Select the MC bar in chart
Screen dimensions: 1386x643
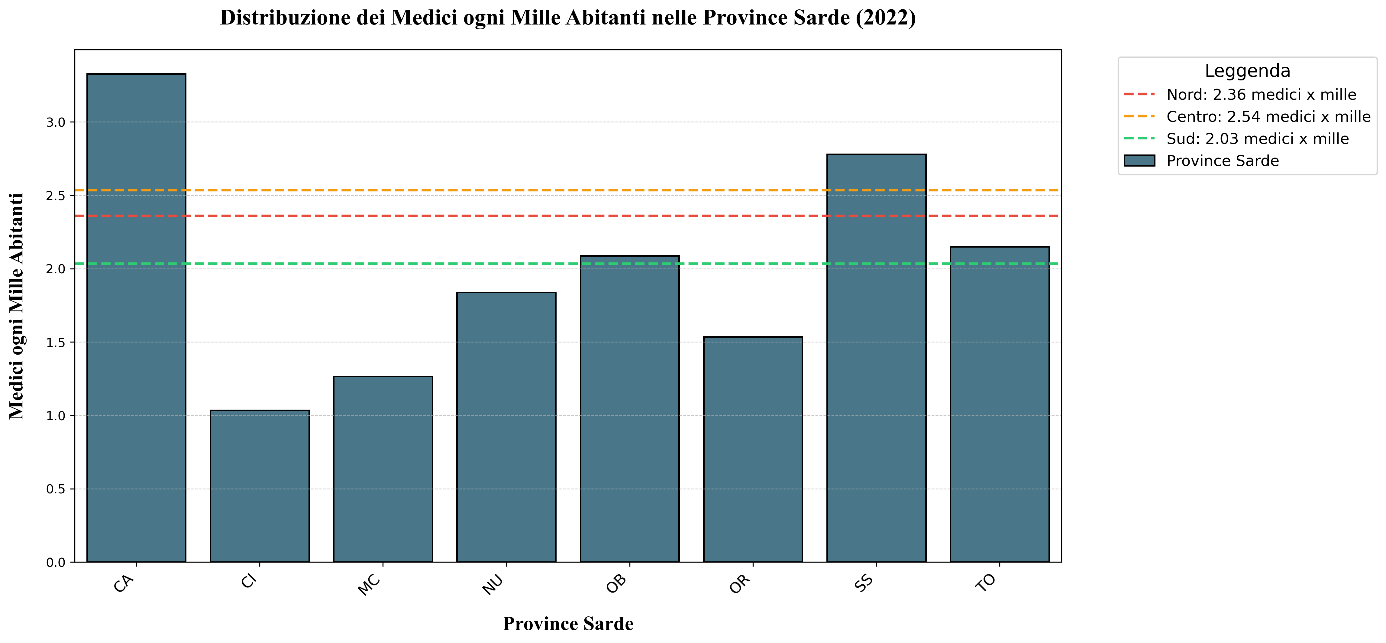coord(383,469)
